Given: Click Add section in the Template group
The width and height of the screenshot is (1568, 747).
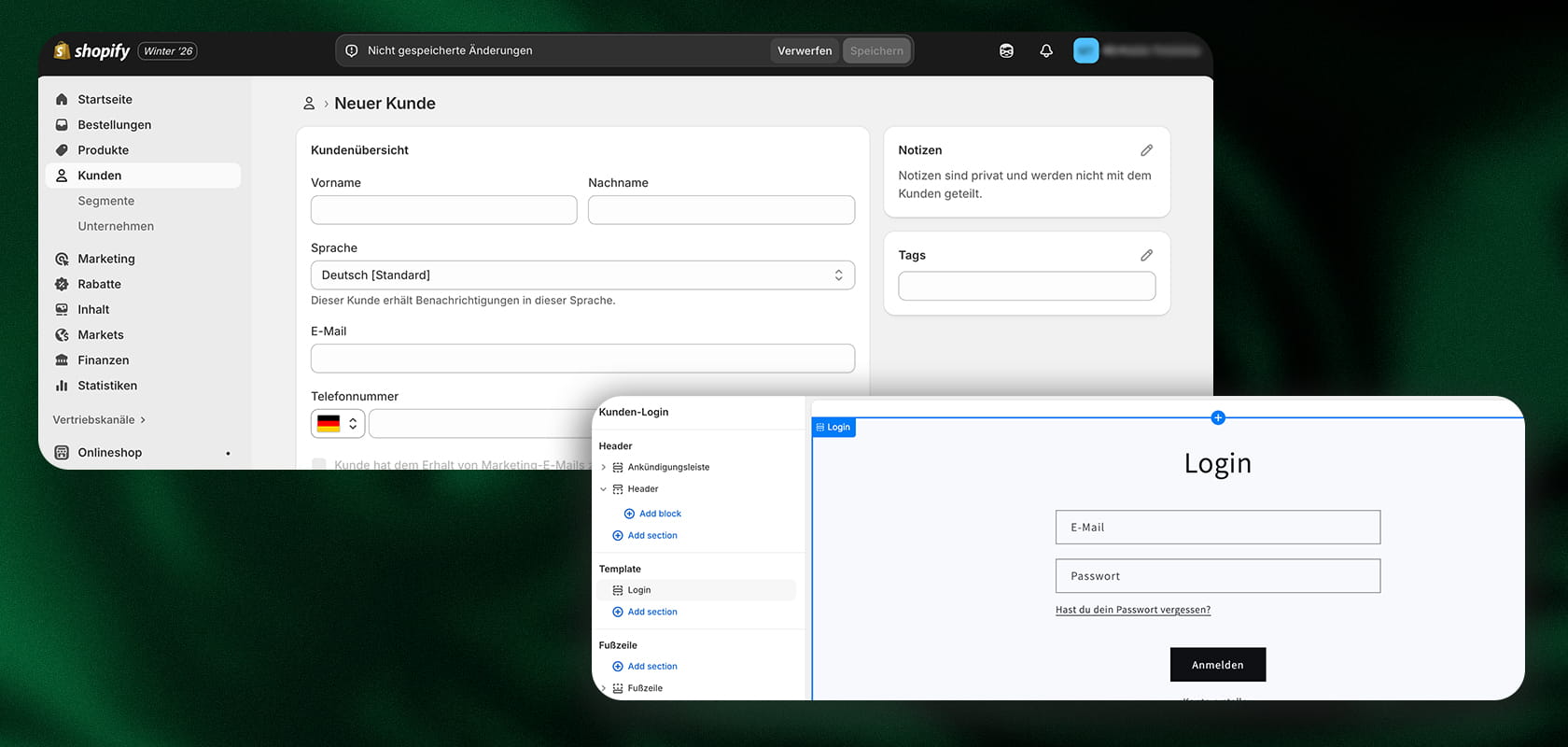Looking at the screenshot, I should click(645, 613).
